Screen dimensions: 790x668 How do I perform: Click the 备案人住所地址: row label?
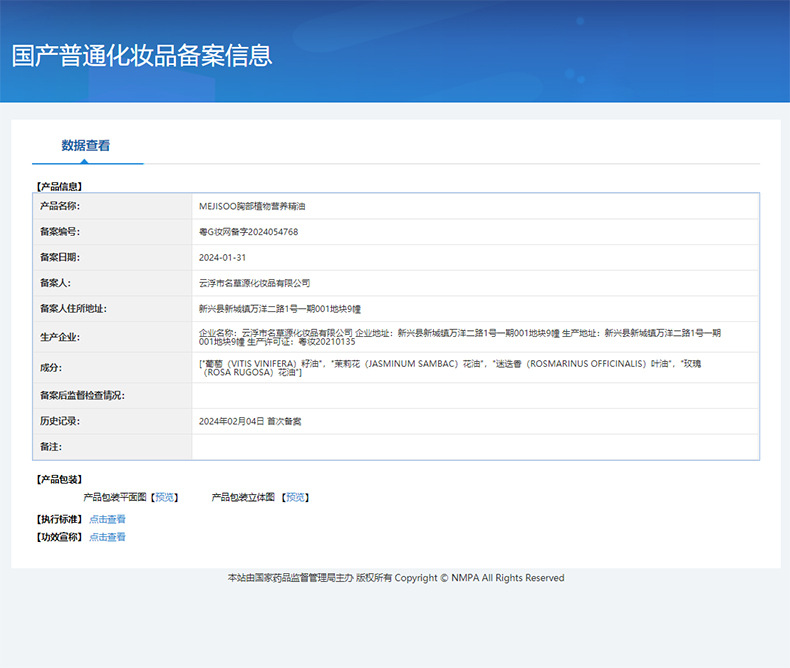(x=74, y=309)
